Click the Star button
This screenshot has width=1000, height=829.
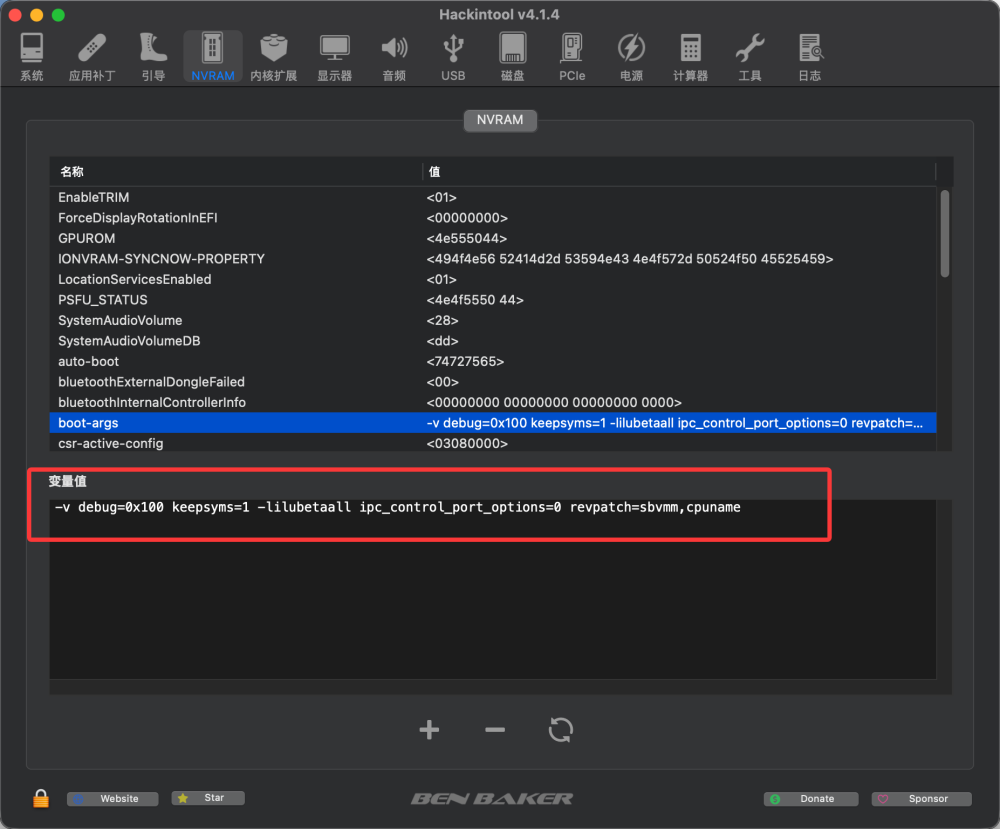coord(208,798)
